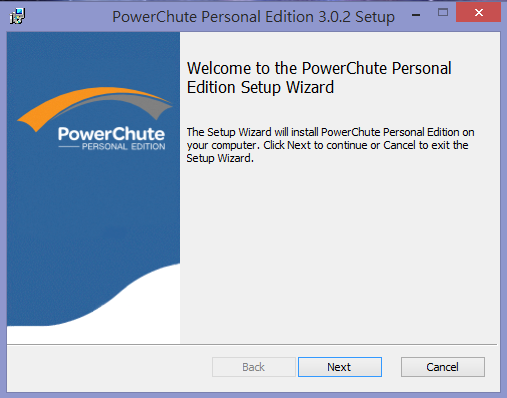
Task: Click the 3.0.2 version number in the title
Action: point(334,17)
